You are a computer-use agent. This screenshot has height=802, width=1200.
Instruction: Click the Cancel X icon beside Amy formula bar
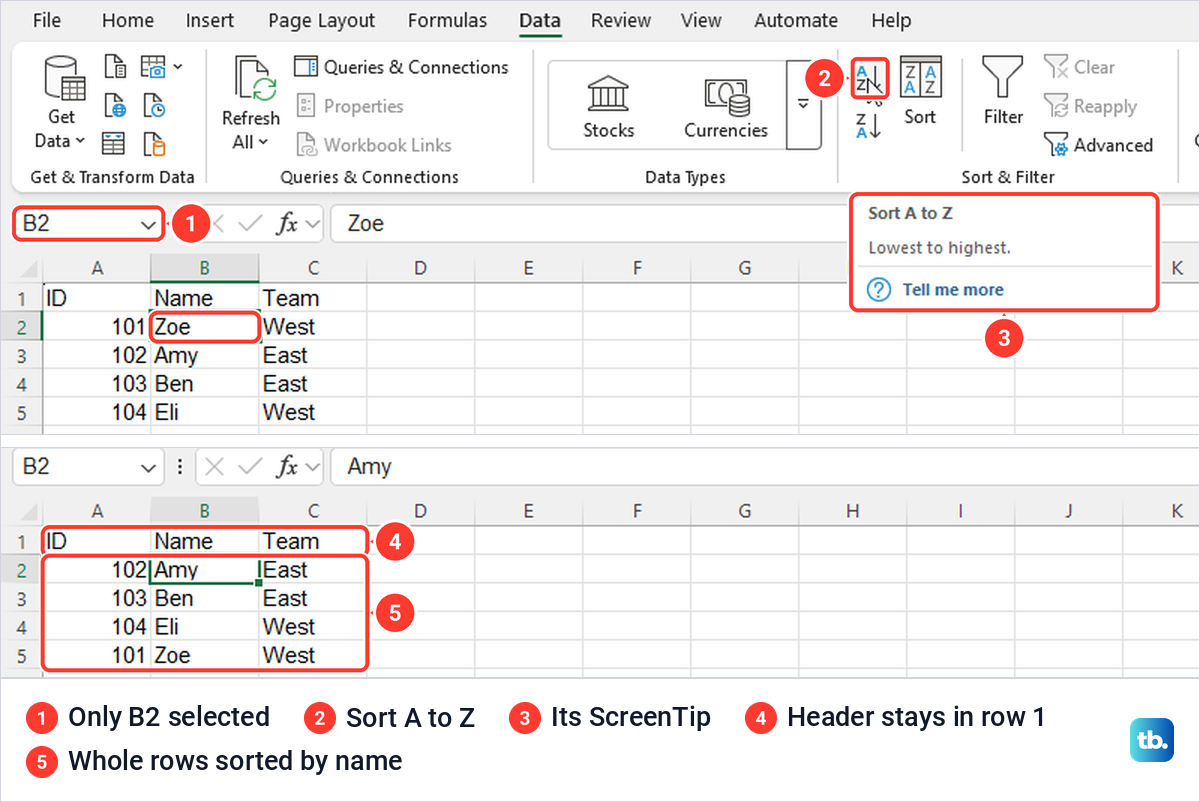click(x=215, y=466)
